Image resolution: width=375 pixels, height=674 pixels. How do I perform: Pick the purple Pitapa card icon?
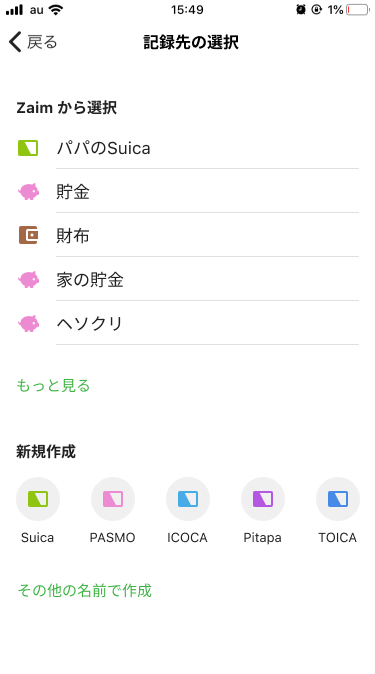(x=263, y=499)
